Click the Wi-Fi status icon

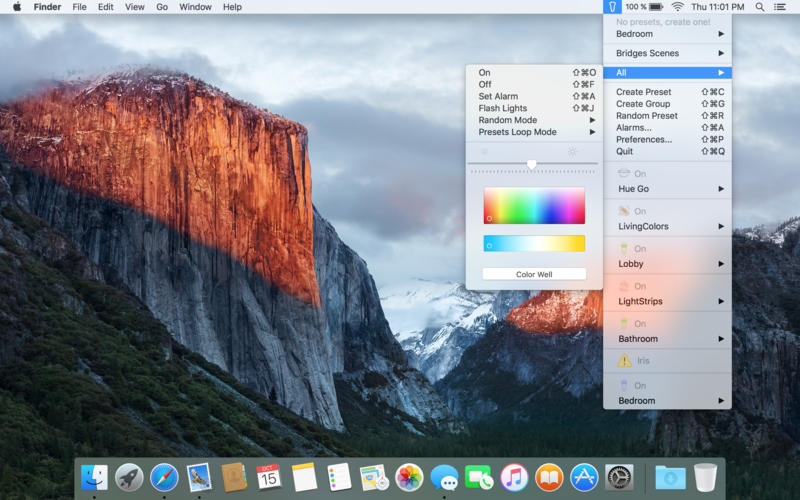tap(677, 7)
